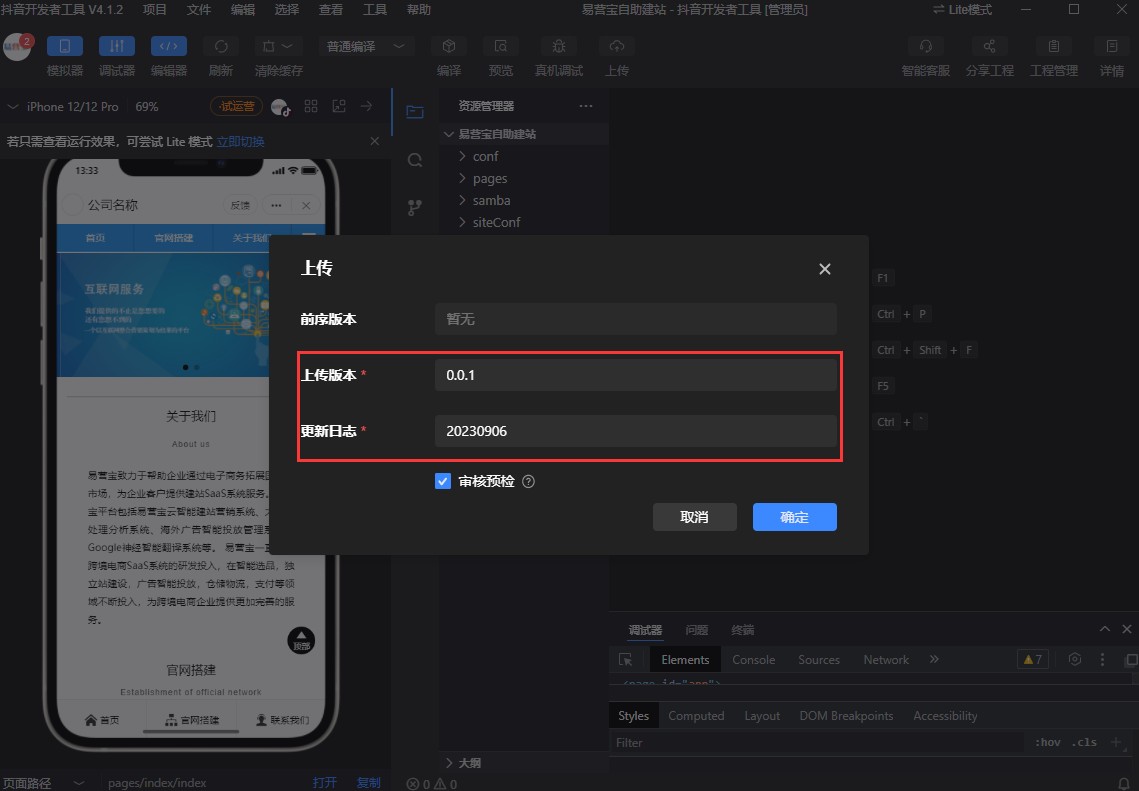The width and height of the screenshot is (1139, 791).
Task: Expand the siteConf folder
Action: point(524,222)
